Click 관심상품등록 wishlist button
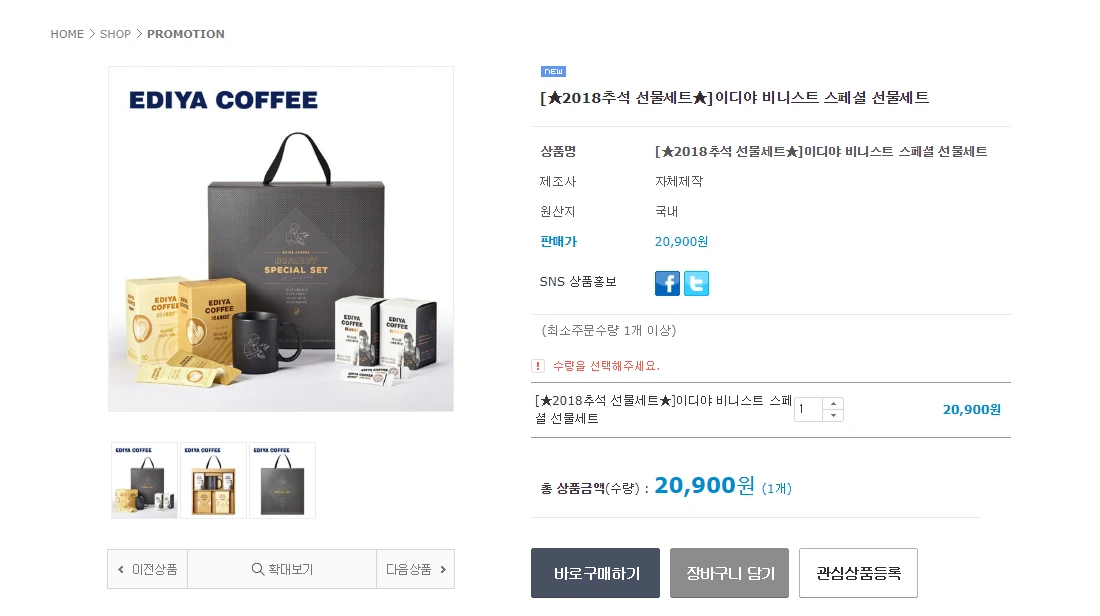 [859, 573]
